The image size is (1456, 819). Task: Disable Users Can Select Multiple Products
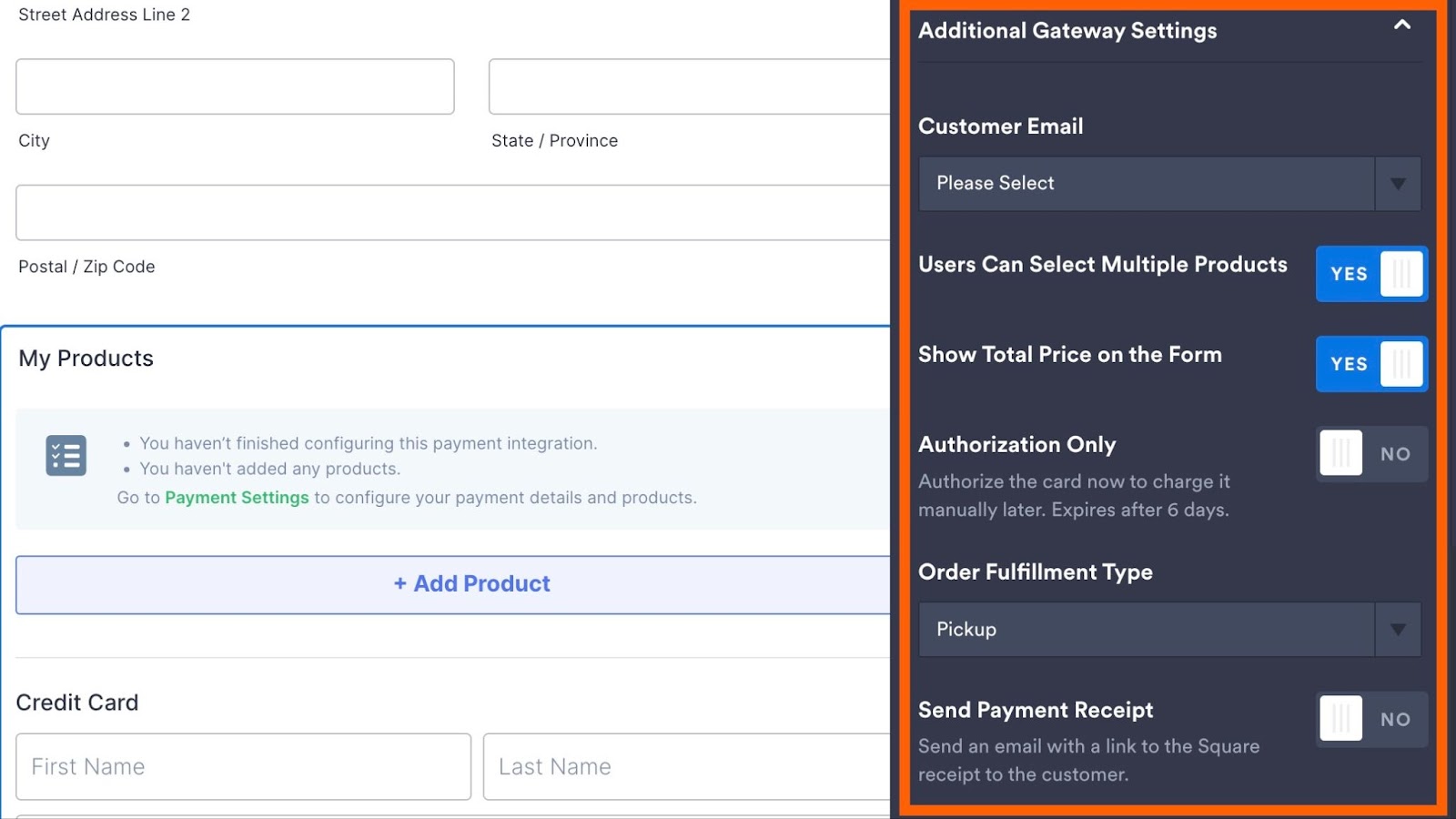coord(1371,274)
